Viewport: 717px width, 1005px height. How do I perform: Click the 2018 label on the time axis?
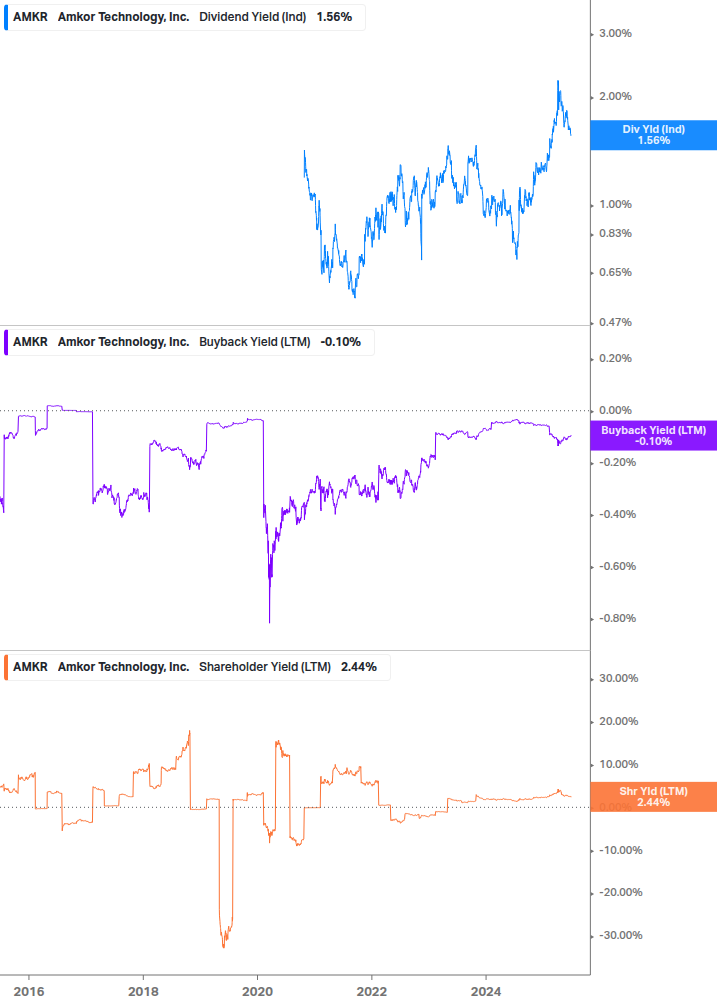click(143, 992)
